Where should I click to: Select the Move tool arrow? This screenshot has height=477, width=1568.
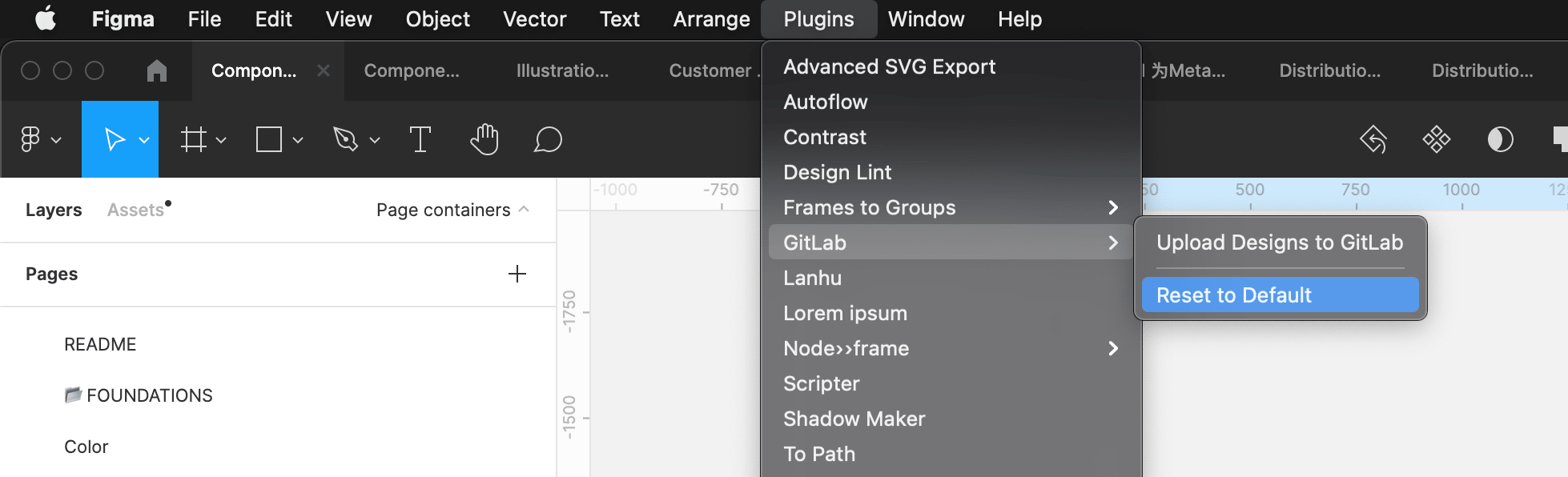click(x=115, y=139)
